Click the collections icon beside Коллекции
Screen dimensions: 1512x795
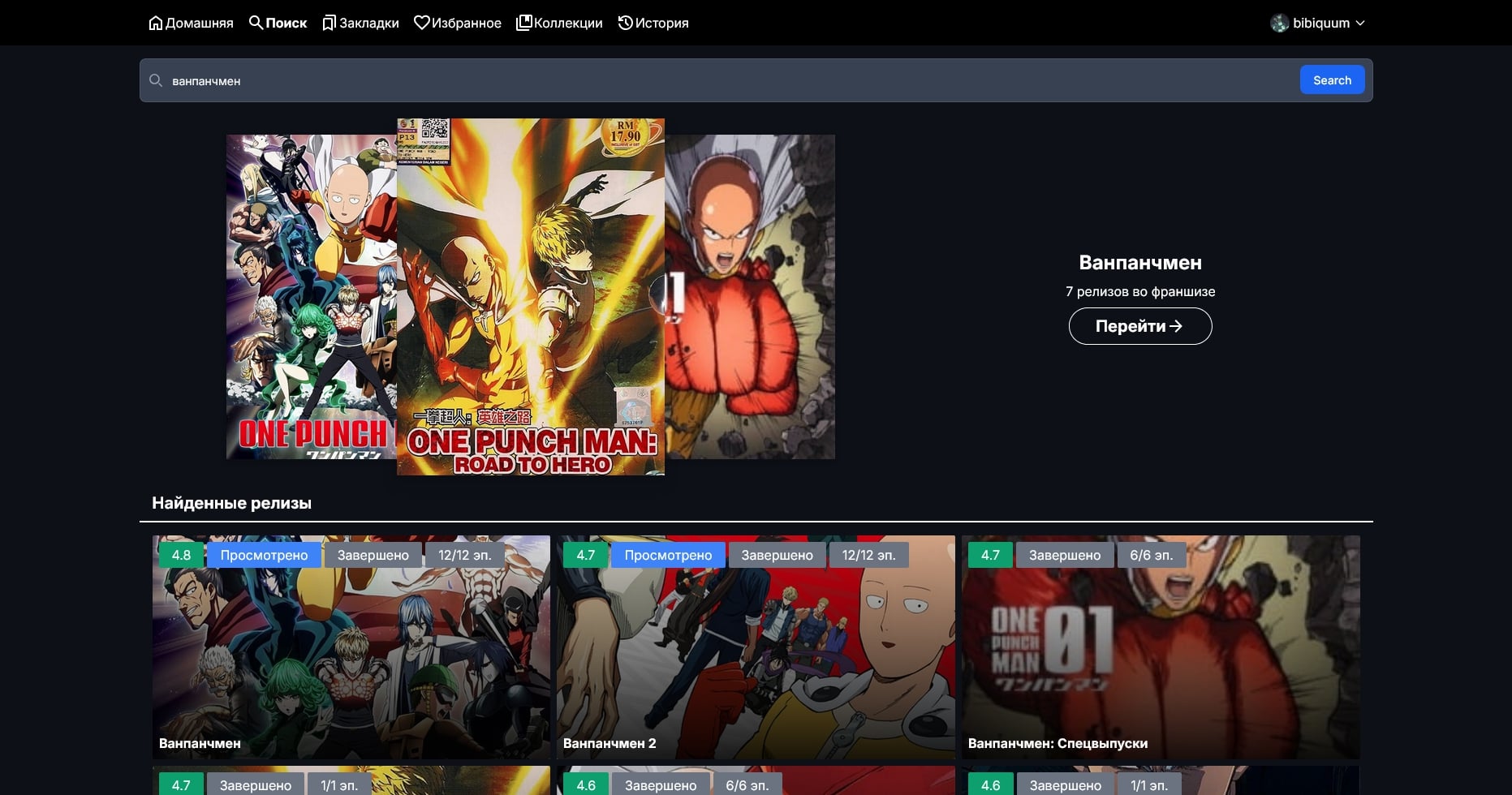tap(524, 23)
